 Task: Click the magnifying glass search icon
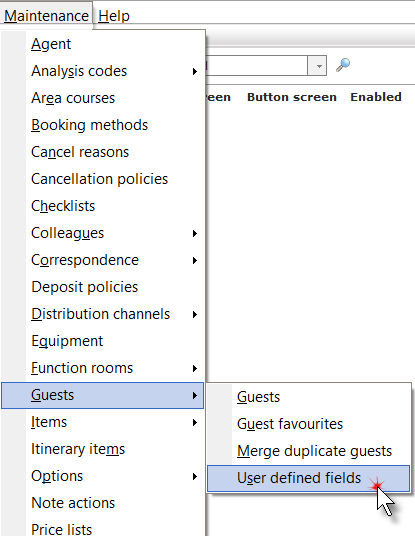click(343, 65)
